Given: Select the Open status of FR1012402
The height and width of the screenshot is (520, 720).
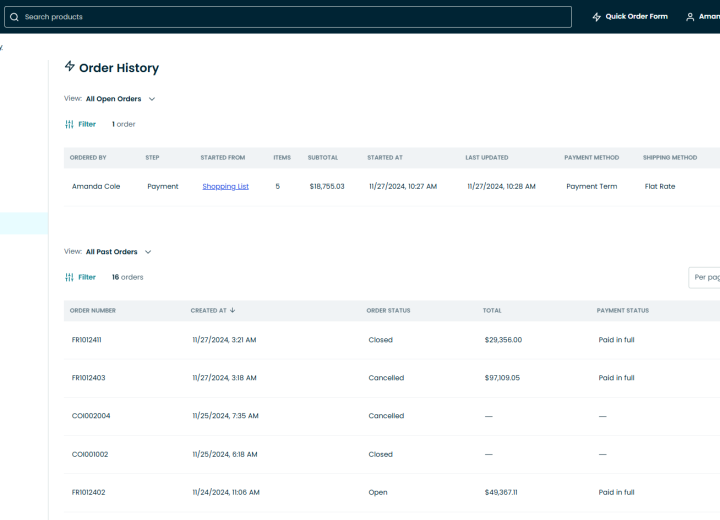Looking at the screenshot, I should tap(378, 492).
